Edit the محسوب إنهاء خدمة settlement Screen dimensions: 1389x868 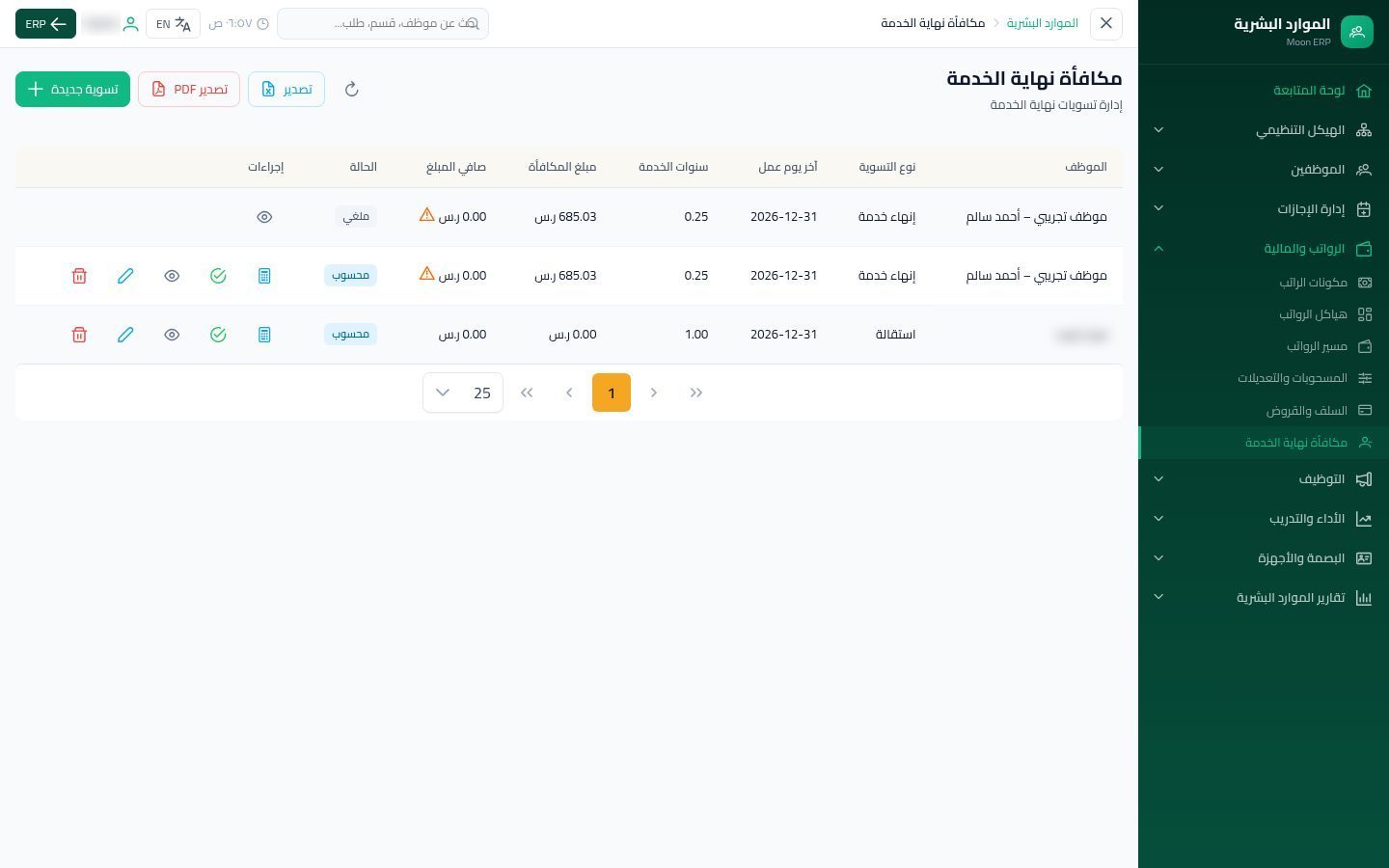coord(125,276)
